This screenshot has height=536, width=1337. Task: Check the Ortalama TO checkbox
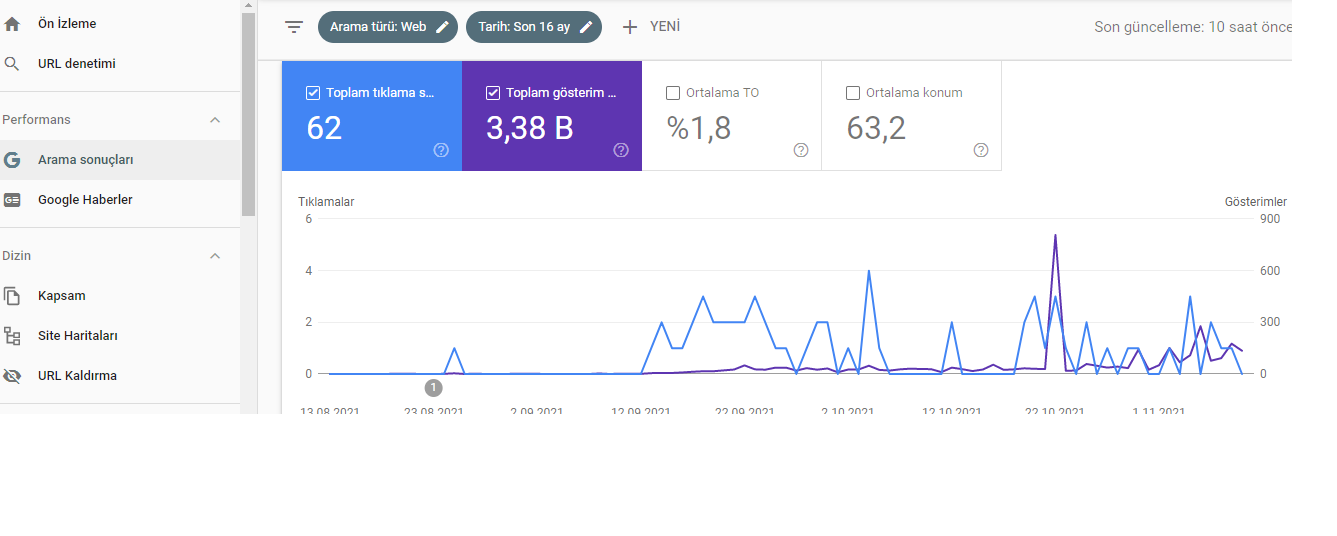(x=673, y=93)
